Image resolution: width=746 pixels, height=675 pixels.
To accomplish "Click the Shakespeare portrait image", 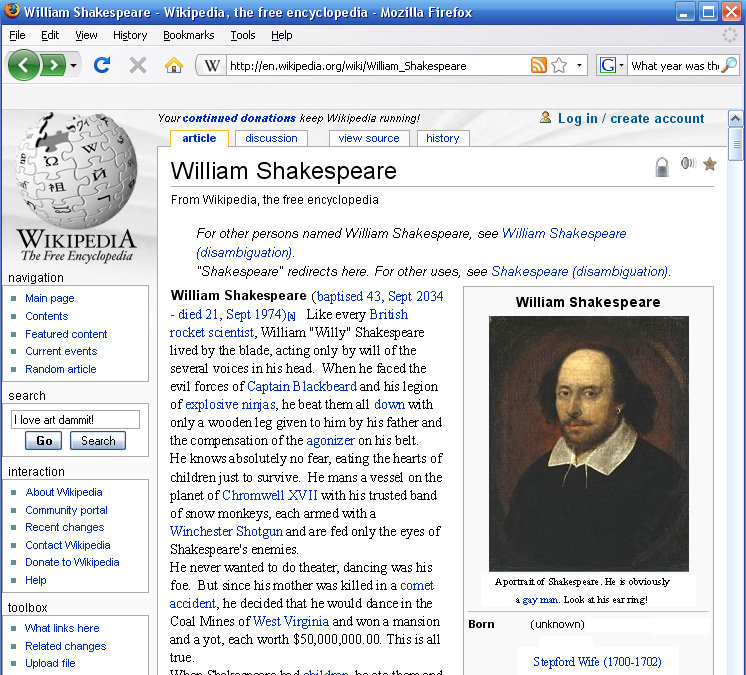I will 589,443.
